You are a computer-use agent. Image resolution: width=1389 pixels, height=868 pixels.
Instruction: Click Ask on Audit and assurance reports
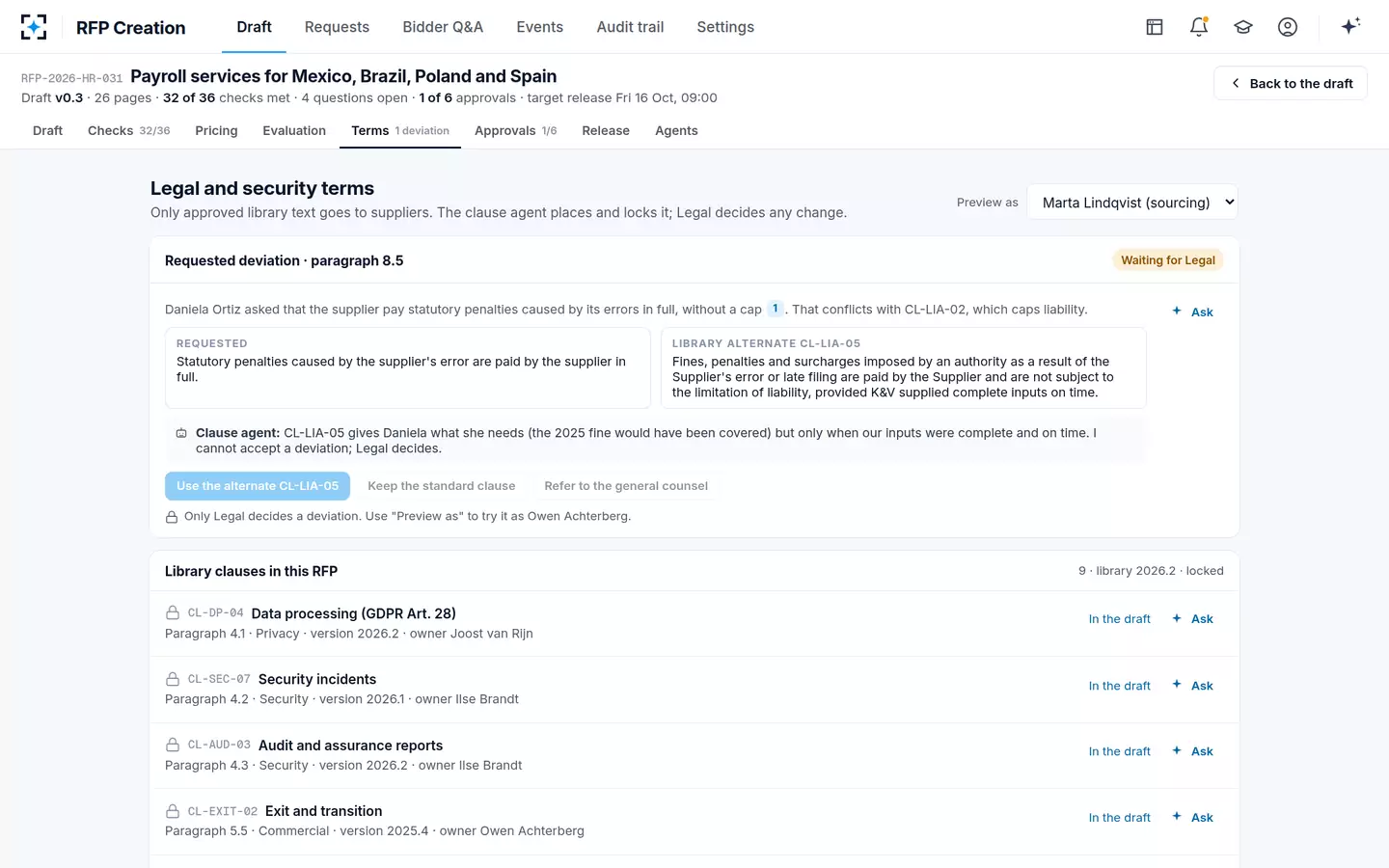click(x=1192, y=751)
